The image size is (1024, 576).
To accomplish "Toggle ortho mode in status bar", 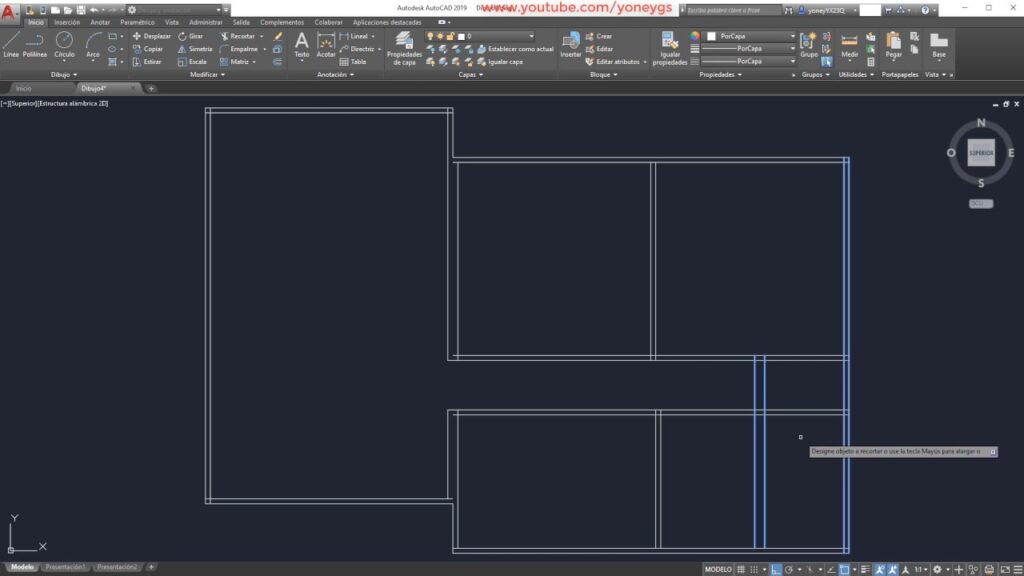I will click(x=776, y=569).
